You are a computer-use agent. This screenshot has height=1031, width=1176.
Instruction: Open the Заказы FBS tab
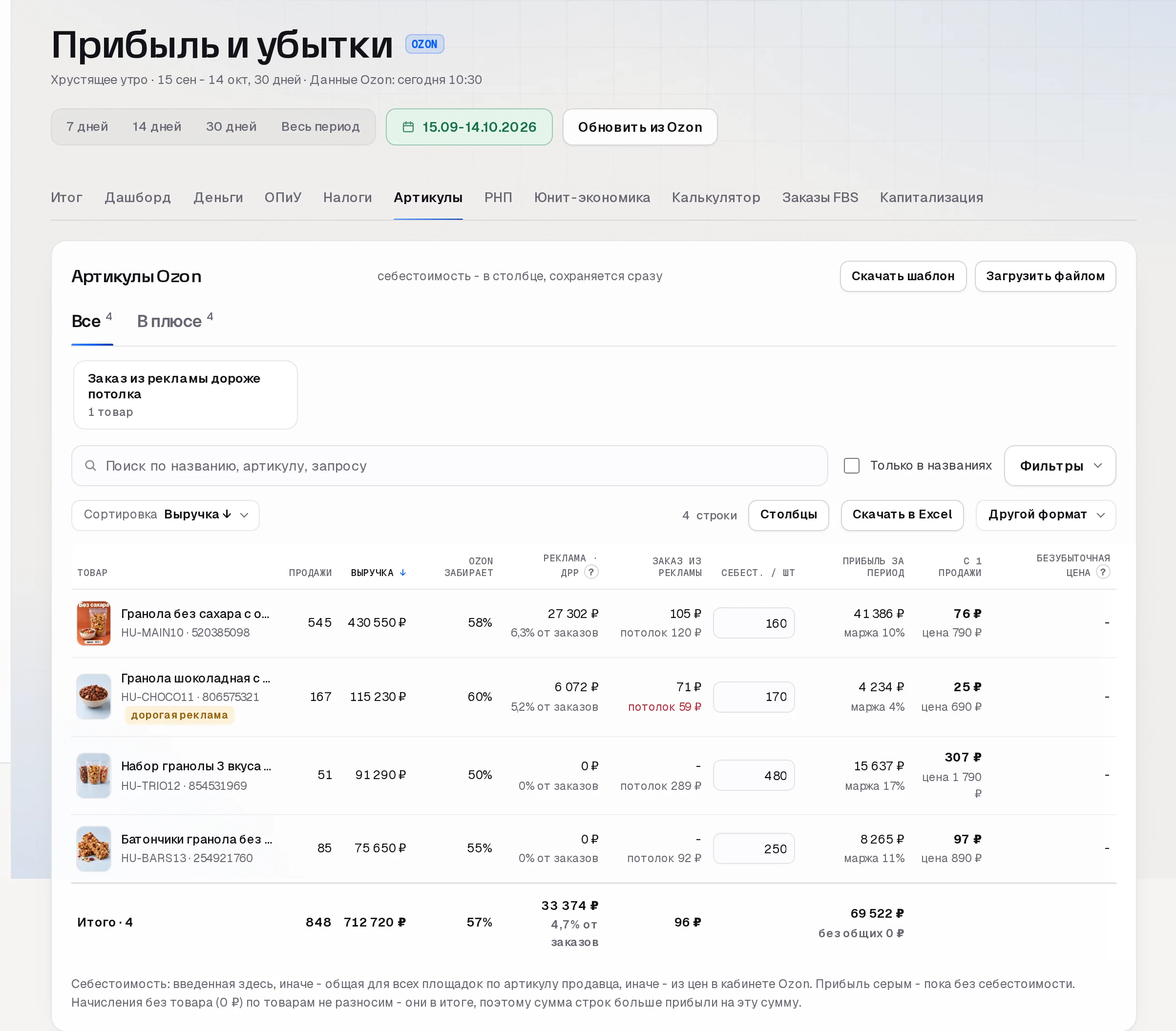tap(819, 197)
